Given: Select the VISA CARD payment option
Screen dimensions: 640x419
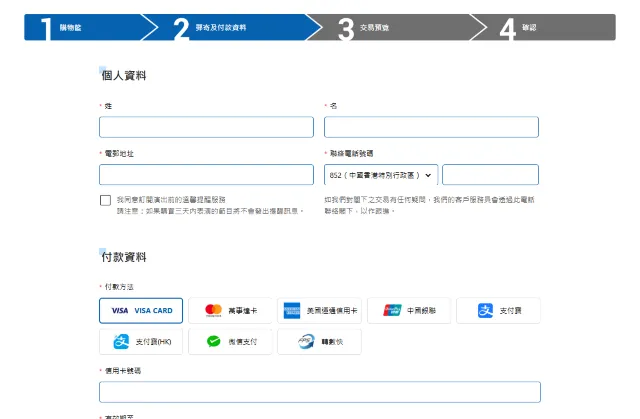Looking at the screenshot, I should point(141,310).
